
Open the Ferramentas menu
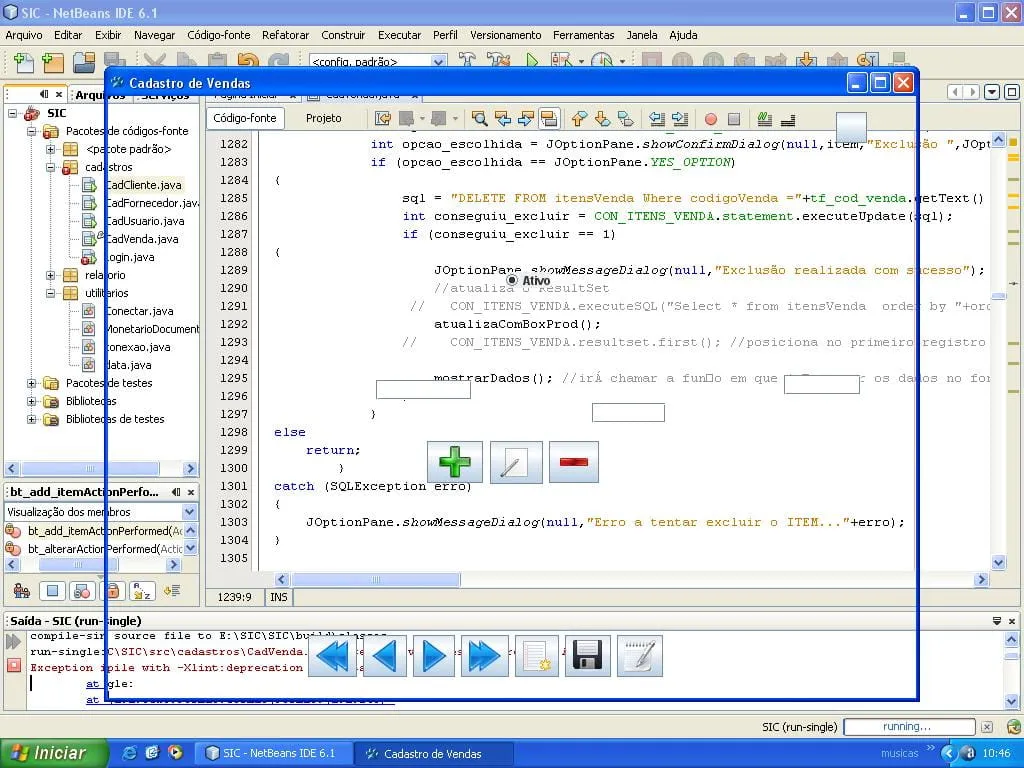tap(583, 35)
